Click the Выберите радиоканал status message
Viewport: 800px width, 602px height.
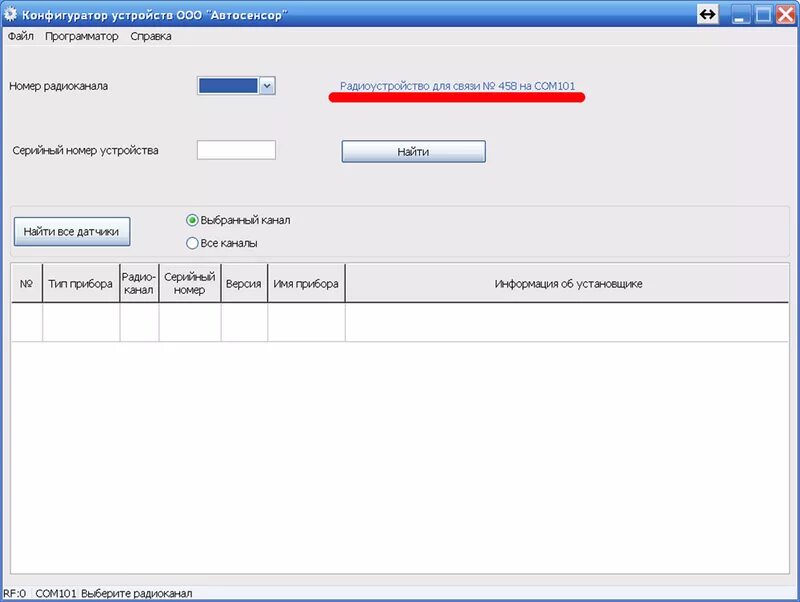point(137,593)
